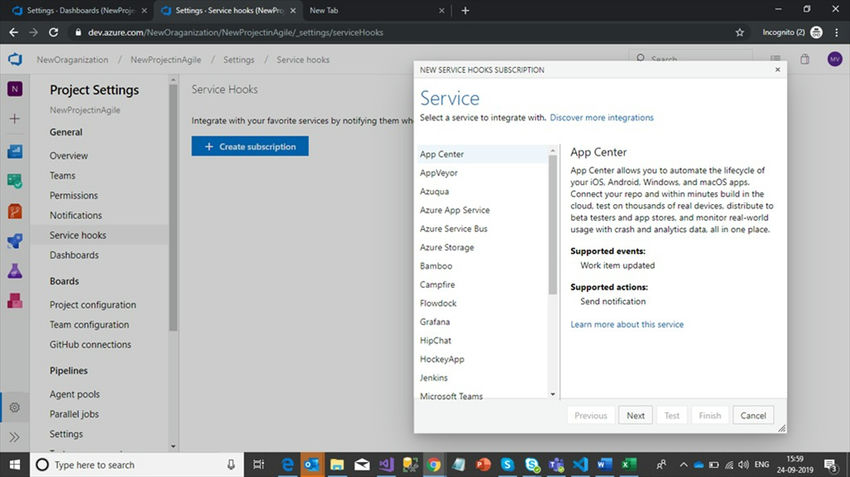Open the Test Plans flask icon
Viewport: 850px width, 477px height.
pos(15,271)
